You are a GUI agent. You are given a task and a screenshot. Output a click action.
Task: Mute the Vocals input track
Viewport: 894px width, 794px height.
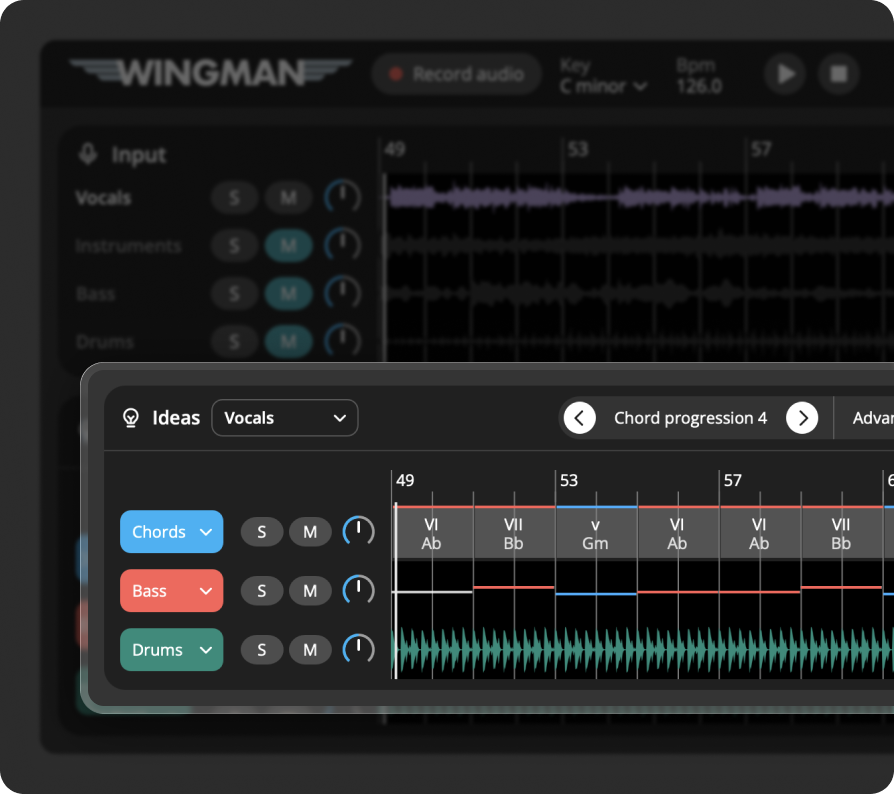point(288,198)
